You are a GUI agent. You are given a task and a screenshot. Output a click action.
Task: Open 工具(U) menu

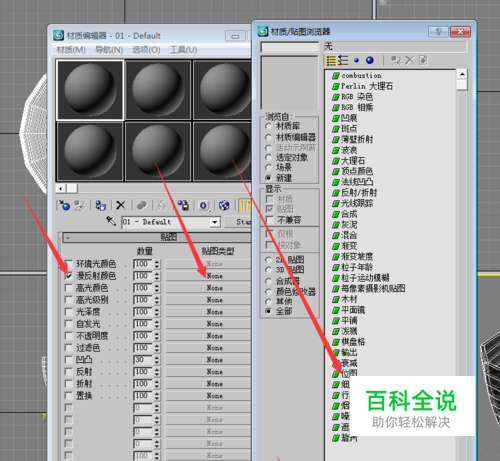click(x=184, y=50)
